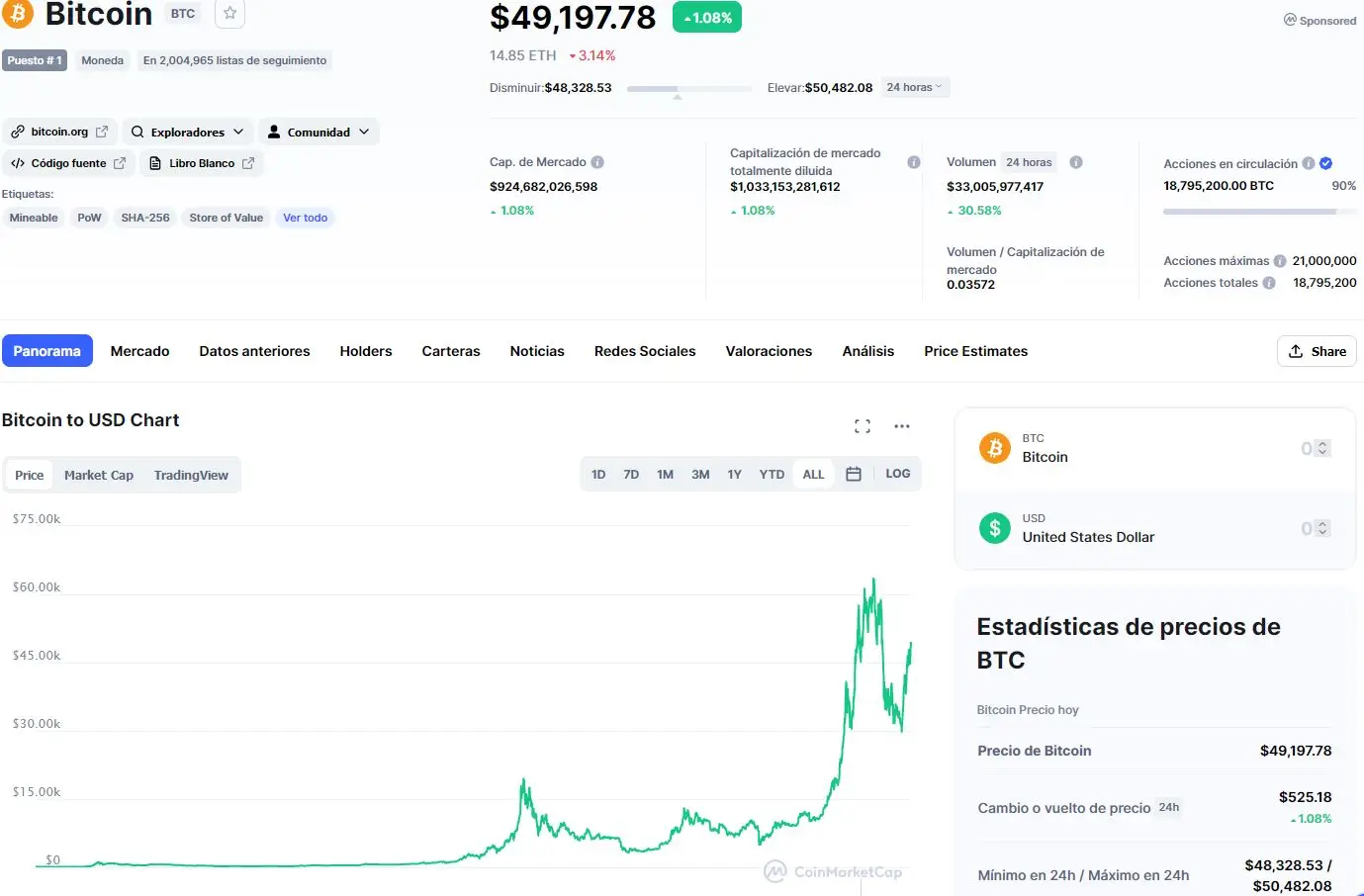This screenshot has height=896, width=1364.
Task: Select the 3M chart range
Action: pos(700,475)
